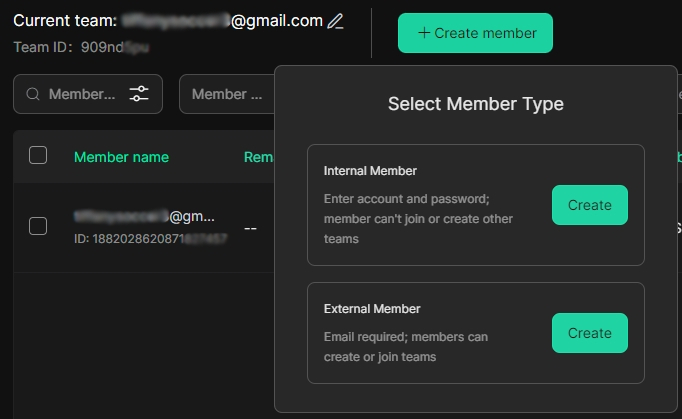Create an Internal Member
This screenshot has width=682, height=419.
click(589, 205)
